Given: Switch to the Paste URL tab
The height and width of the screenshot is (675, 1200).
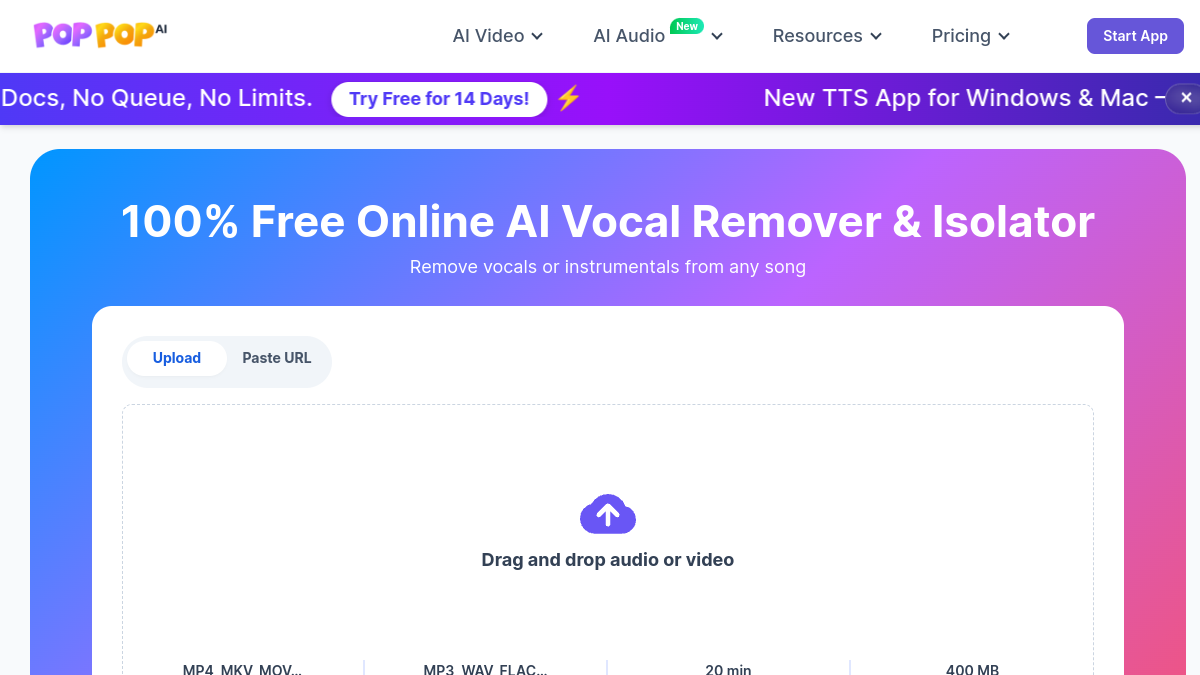Looking at the screenshot, I should pyautogui.click(x=277, y=358).
